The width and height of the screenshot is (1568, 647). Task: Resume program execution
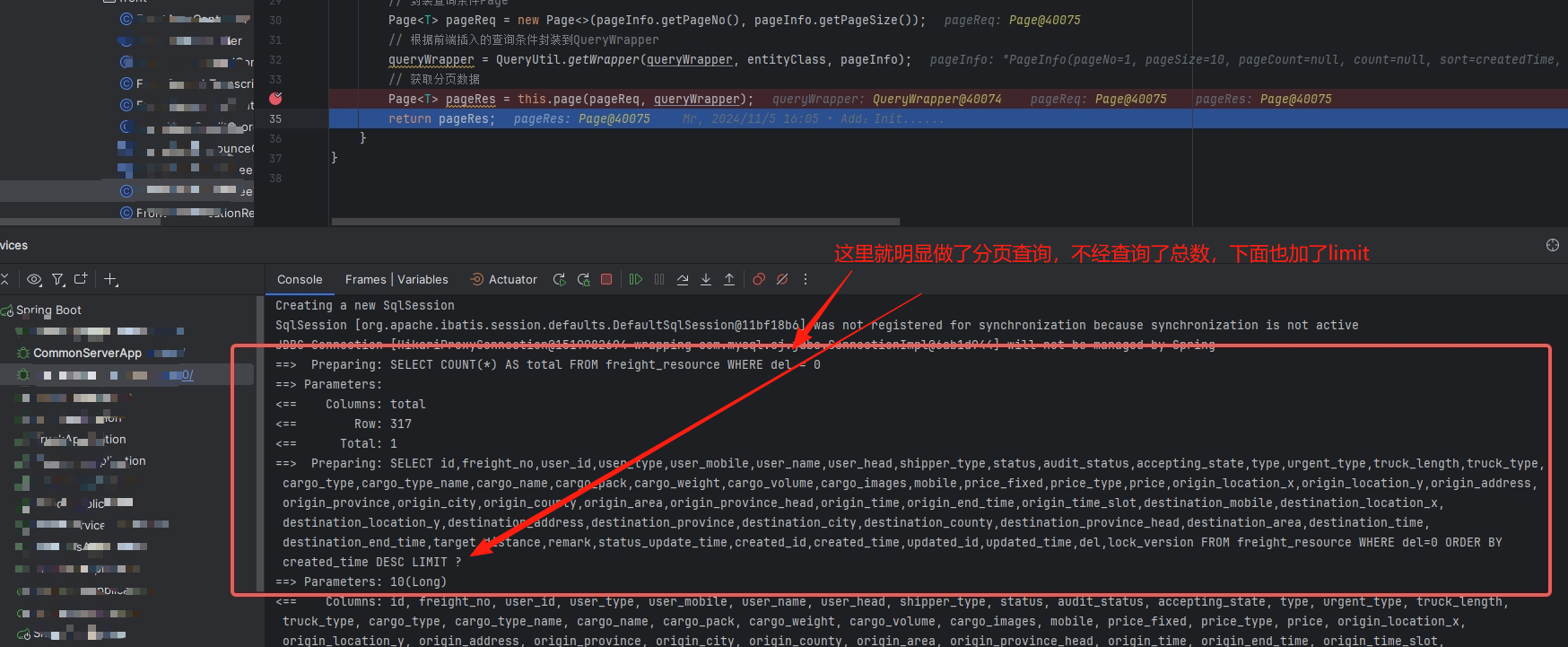[636, 279]
